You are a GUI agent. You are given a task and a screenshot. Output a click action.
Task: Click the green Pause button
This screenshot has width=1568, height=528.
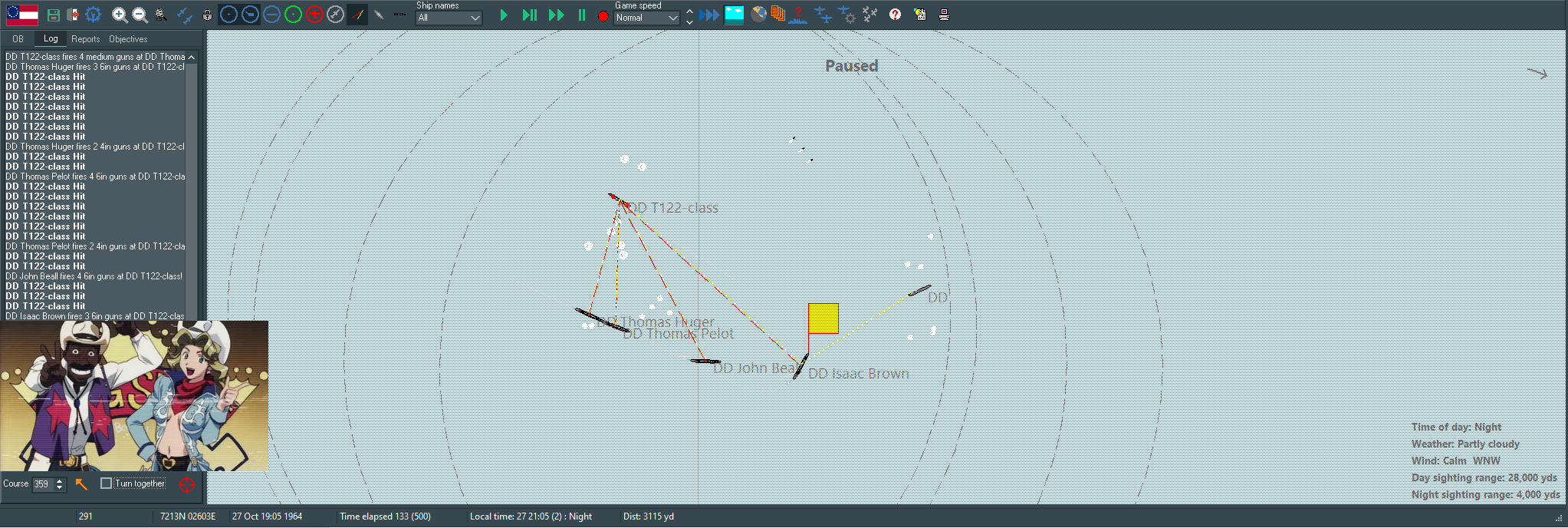[582, 15]
